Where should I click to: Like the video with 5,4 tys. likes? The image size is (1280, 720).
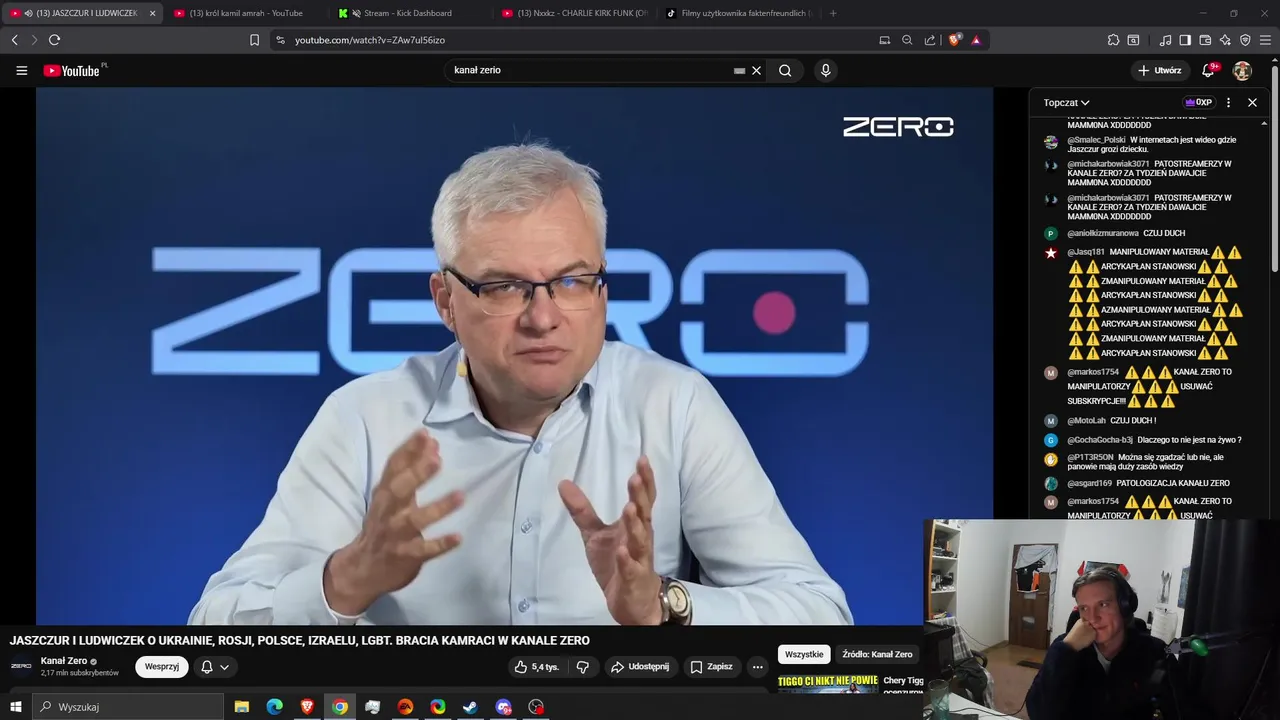pyautogui.click(x=536, y=667)
